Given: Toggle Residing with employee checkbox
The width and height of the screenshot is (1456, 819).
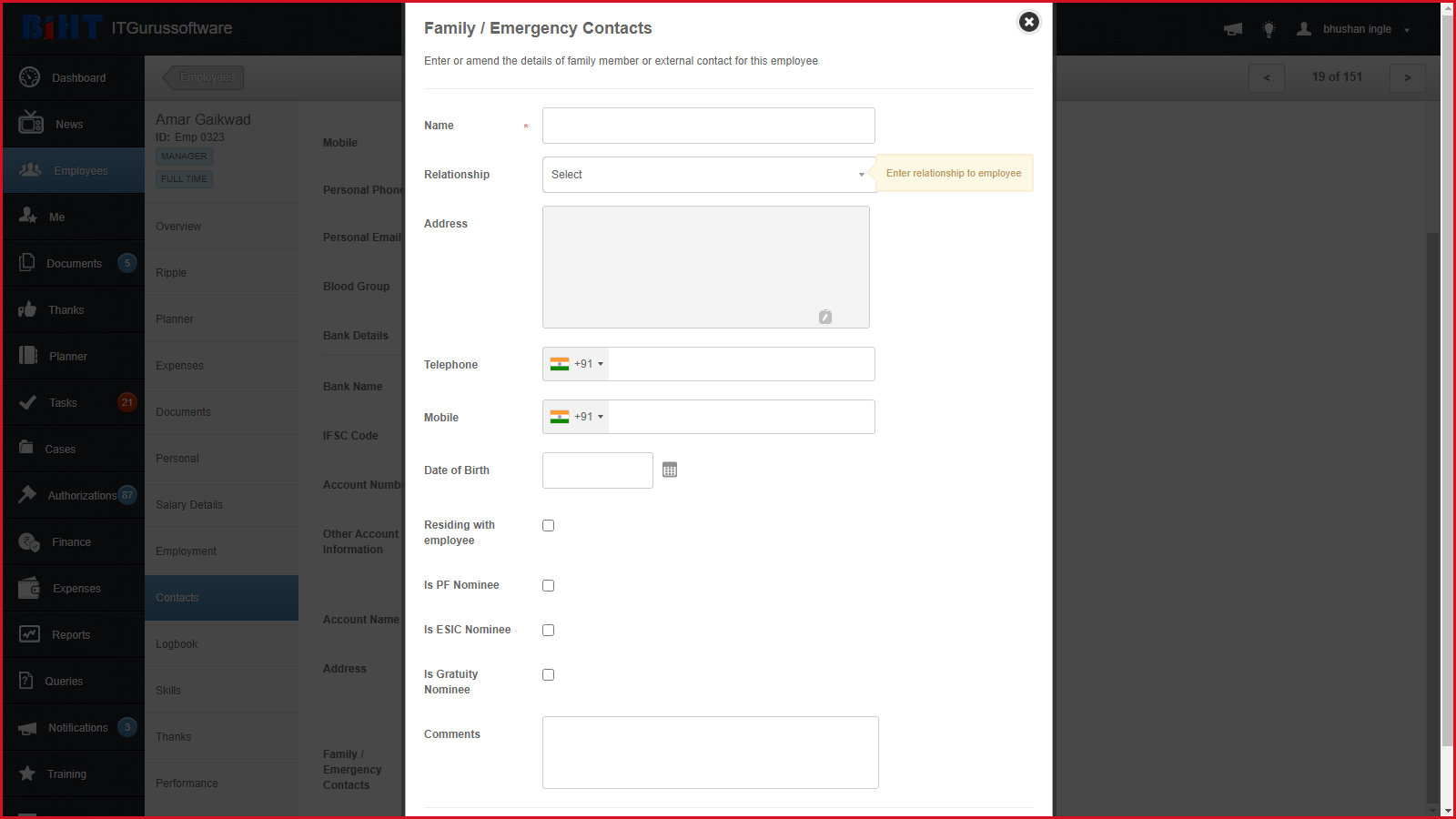Looking at the screenshot, I should click(x=548, y=525).
